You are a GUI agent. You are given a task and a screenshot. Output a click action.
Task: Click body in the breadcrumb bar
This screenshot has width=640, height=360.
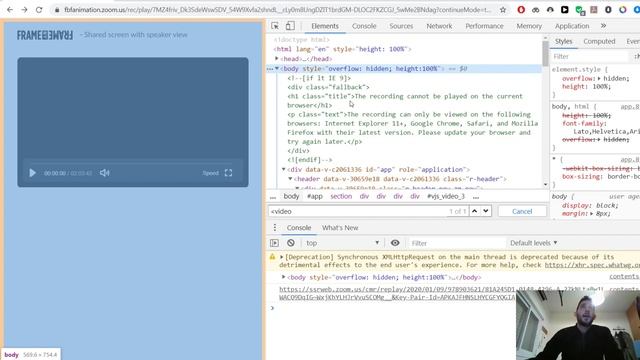point(291,196)
